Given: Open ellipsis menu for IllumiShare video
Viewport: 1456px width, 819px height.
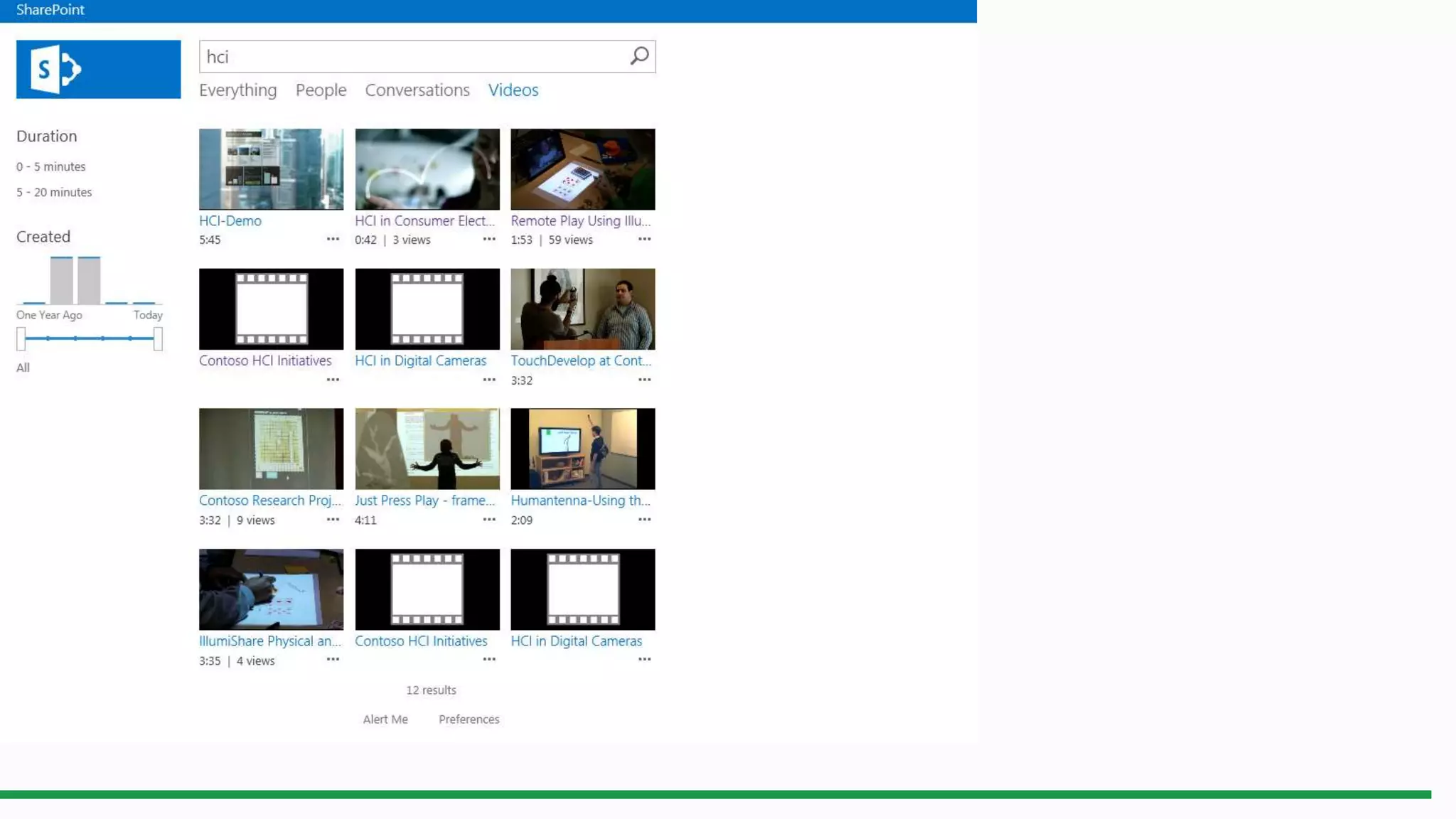Looking at the screenshot, I should (333, 660).
